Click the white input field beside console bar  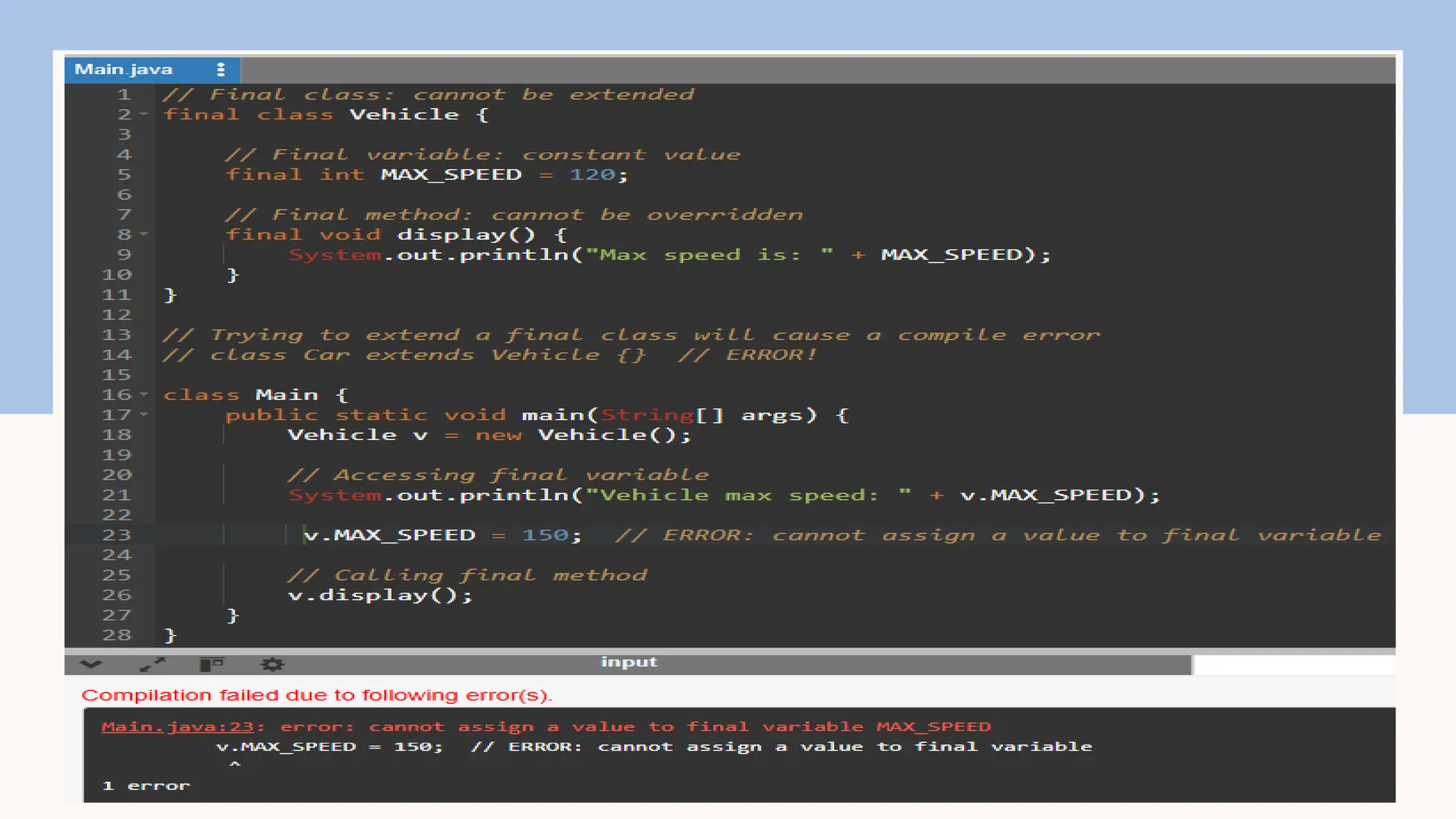[1292, 665]
